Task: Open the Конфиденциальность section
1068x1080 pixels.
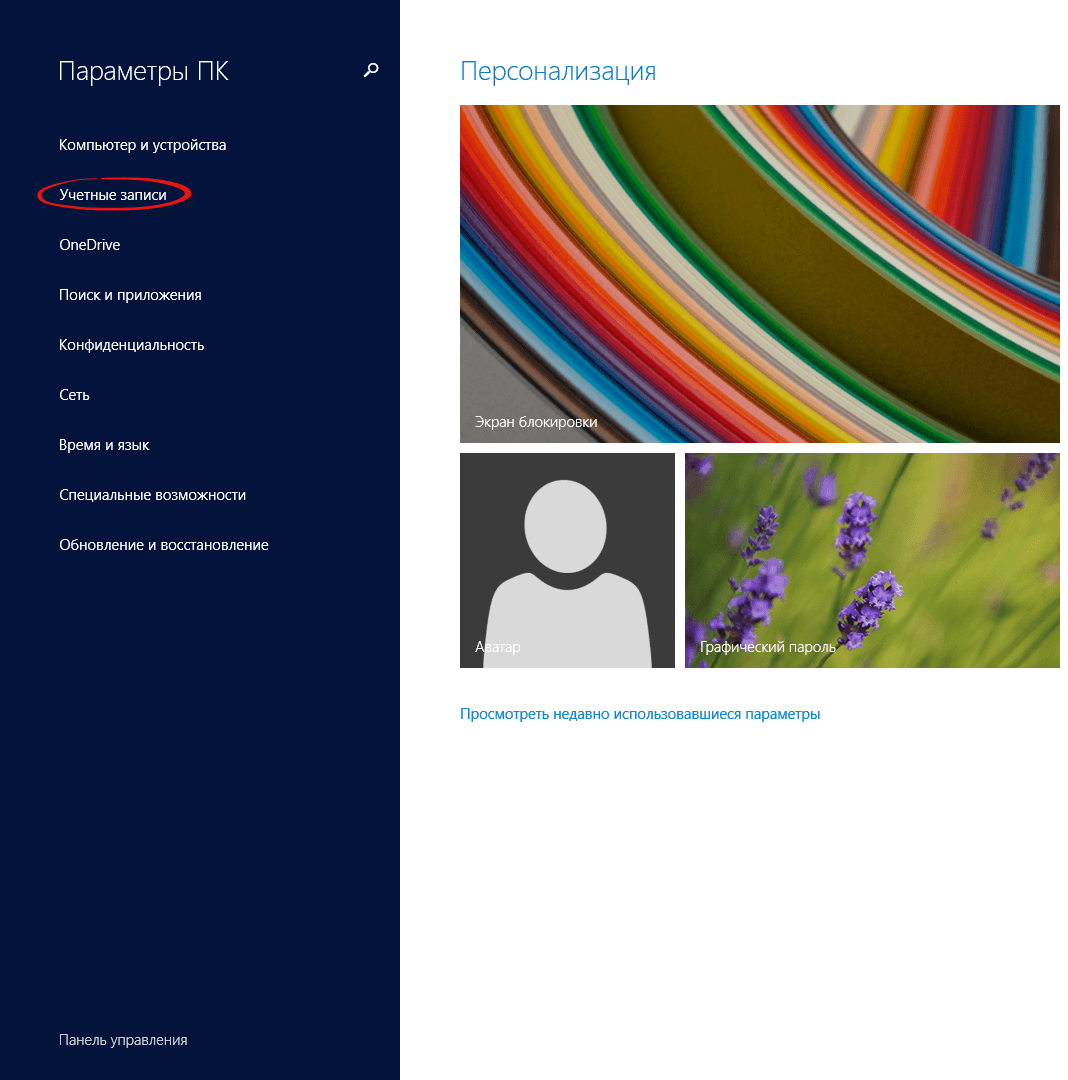Action: point(131,345)
